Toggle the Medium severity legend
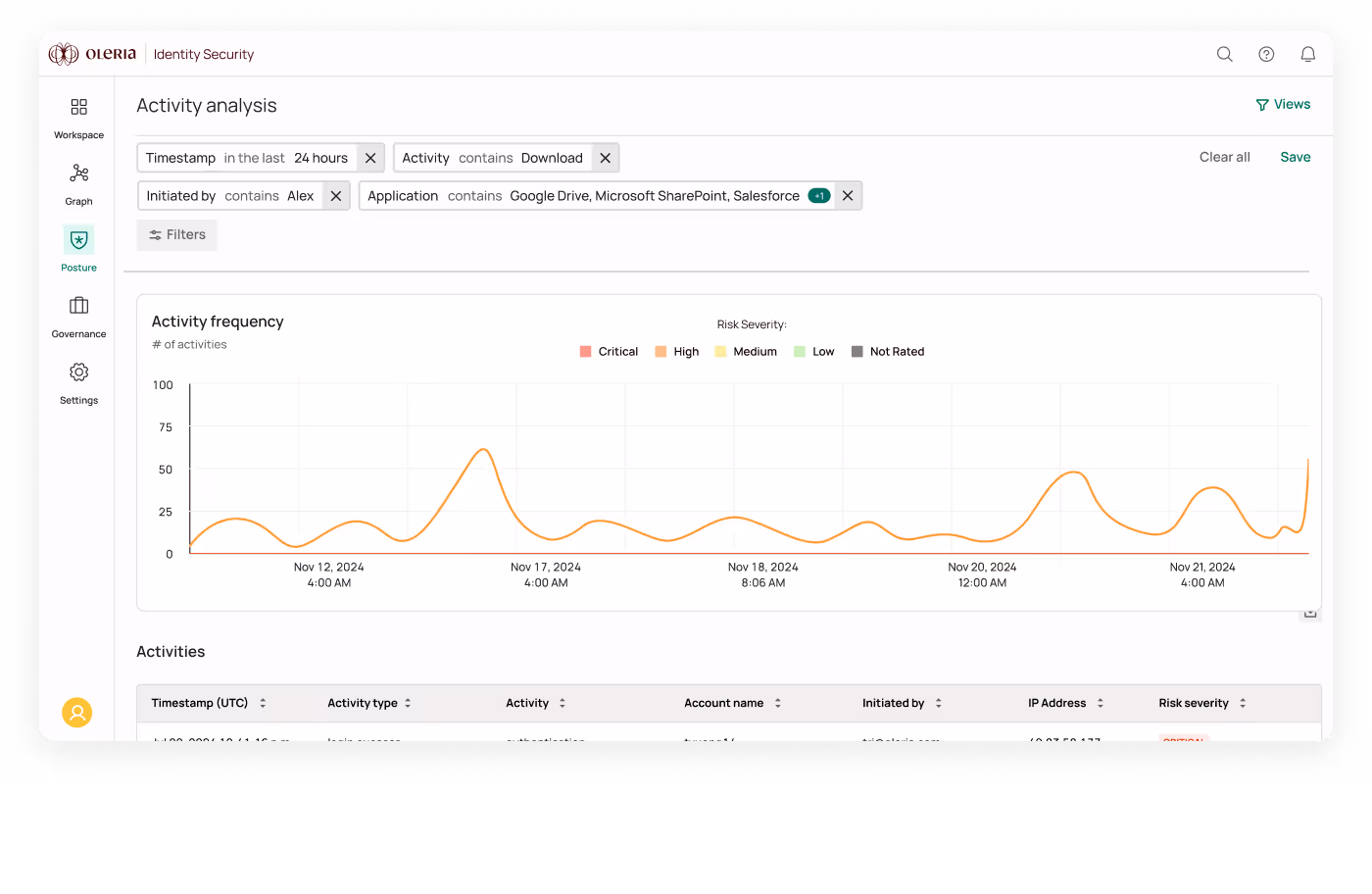Viewport: 1372px width, 894px height. pyautogui.click(x=746, y=352)
